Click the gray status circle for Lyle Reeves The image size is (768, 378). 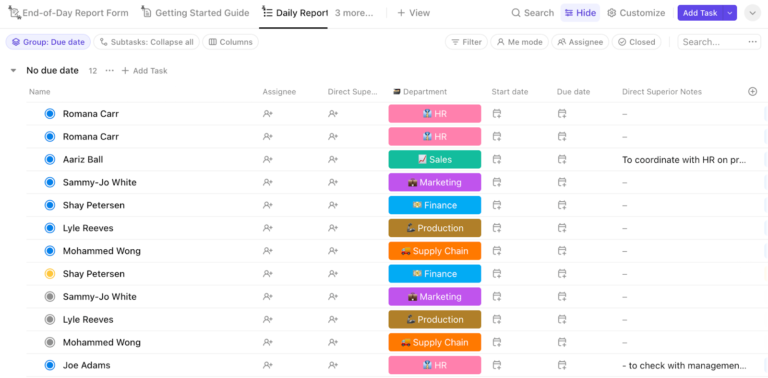point(49,319)
